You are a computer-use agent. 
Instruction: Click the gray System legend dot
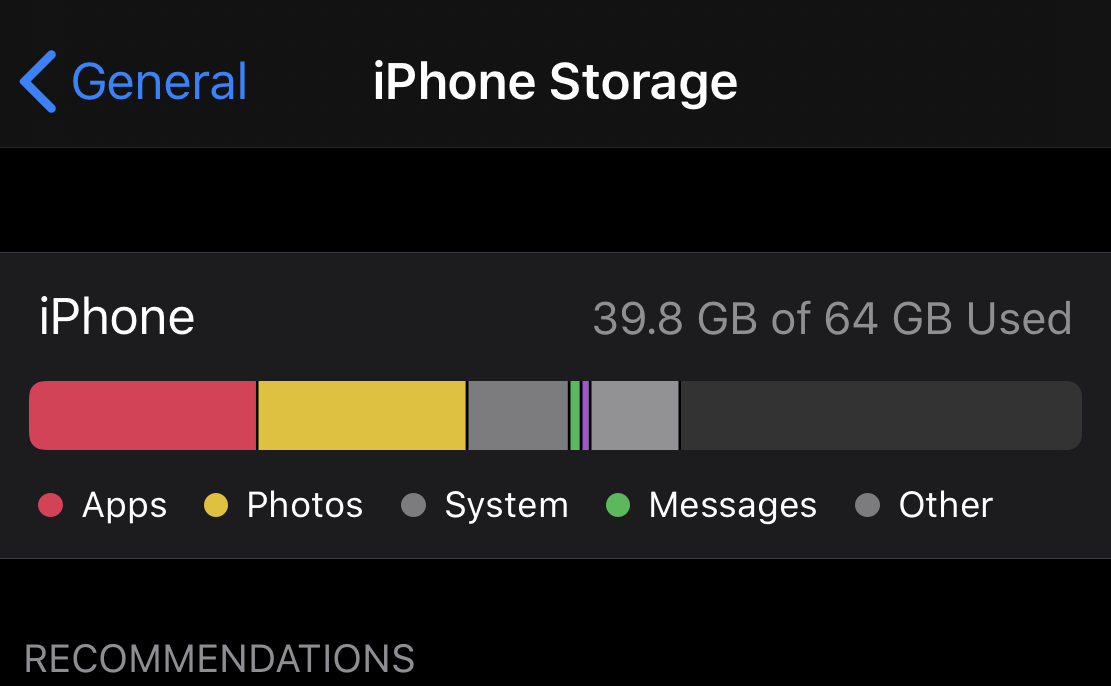(x=413, y=506)
